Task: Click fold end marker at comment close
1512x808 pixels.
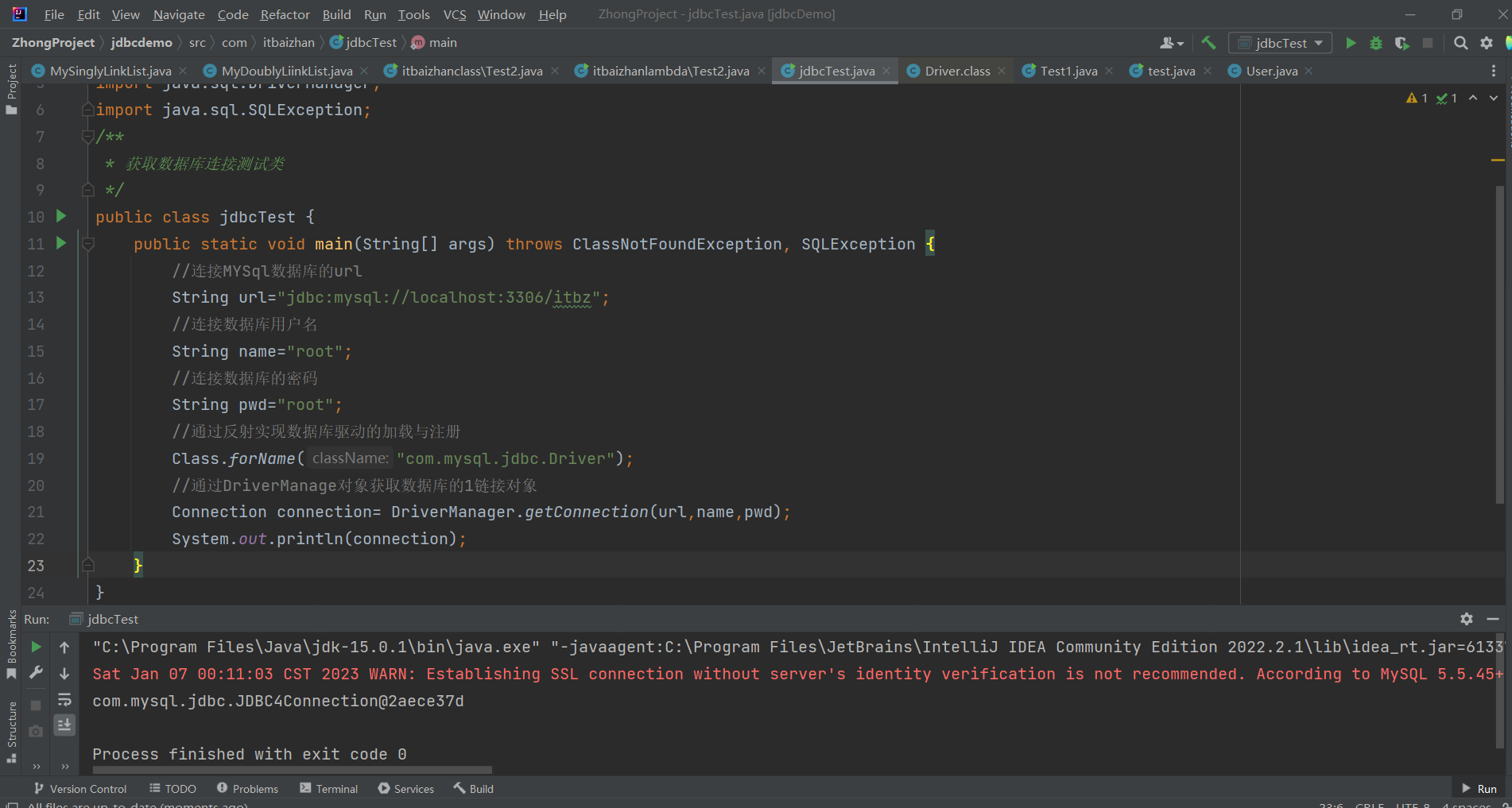Action: click(x=88, y=190)
